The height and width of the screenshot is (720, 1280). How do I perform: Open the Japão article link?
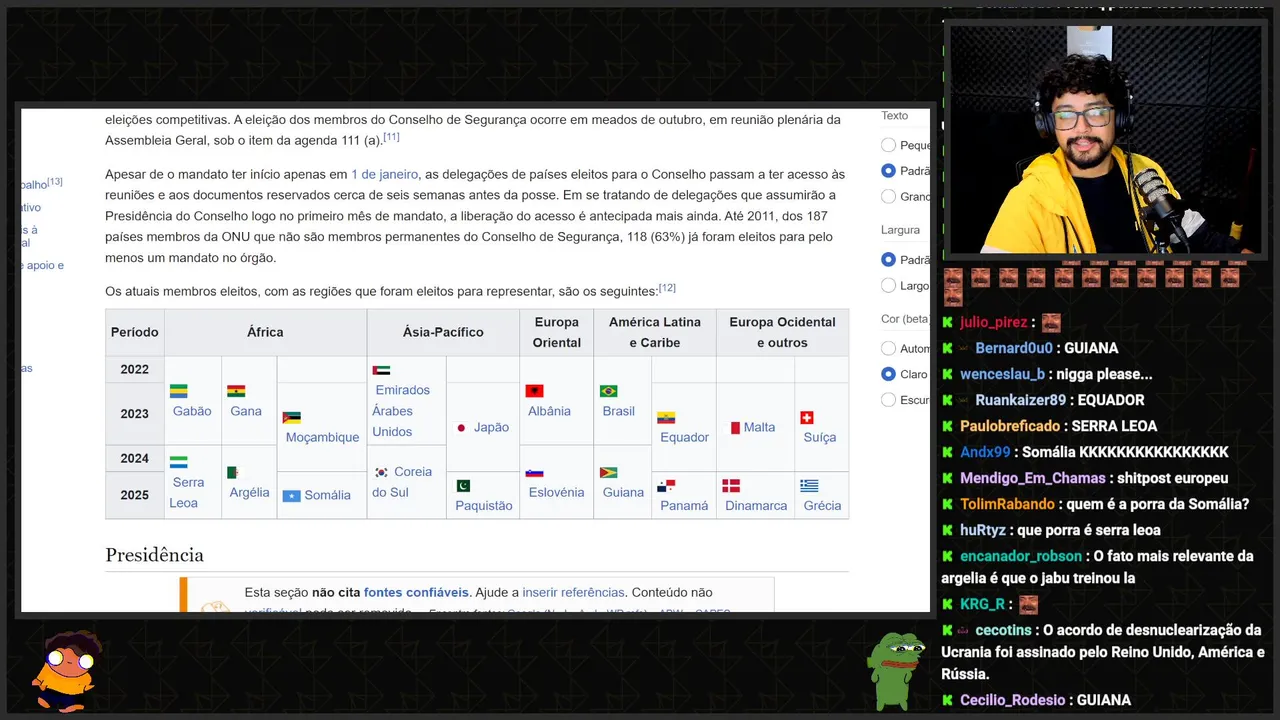pos(491,427)
